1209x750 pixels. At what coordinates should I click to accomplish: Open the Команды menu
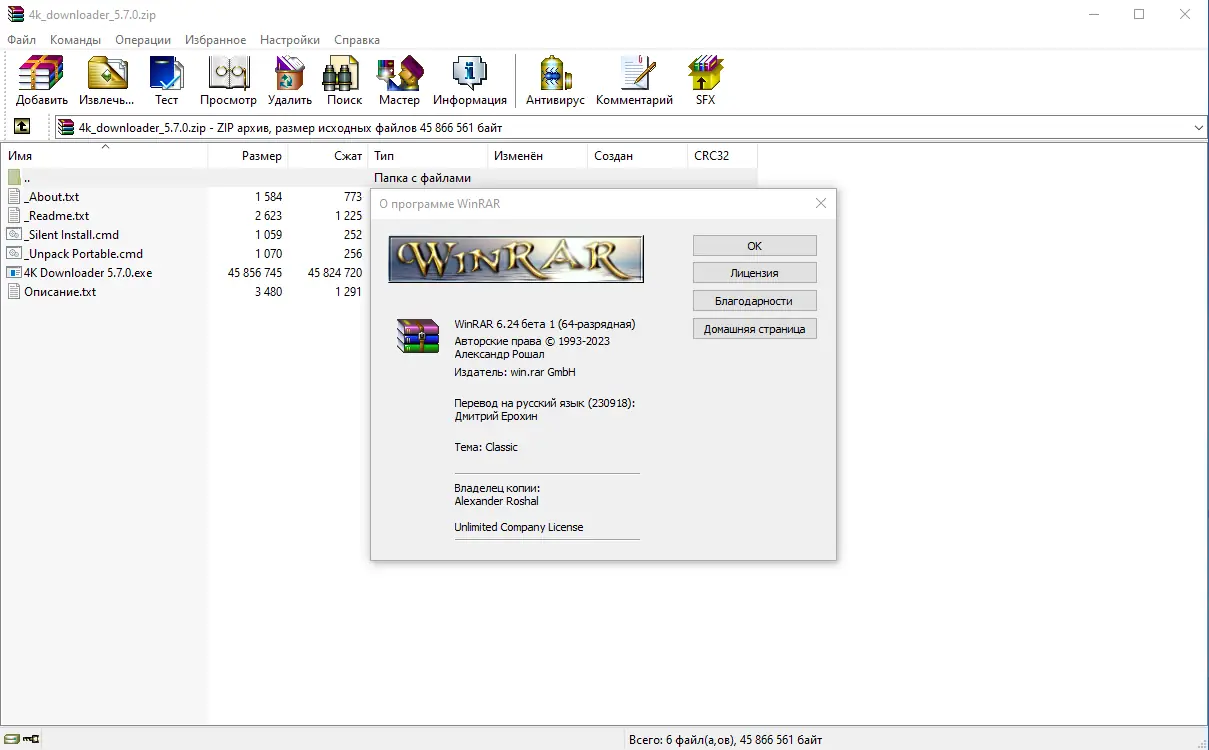[75, 40]
